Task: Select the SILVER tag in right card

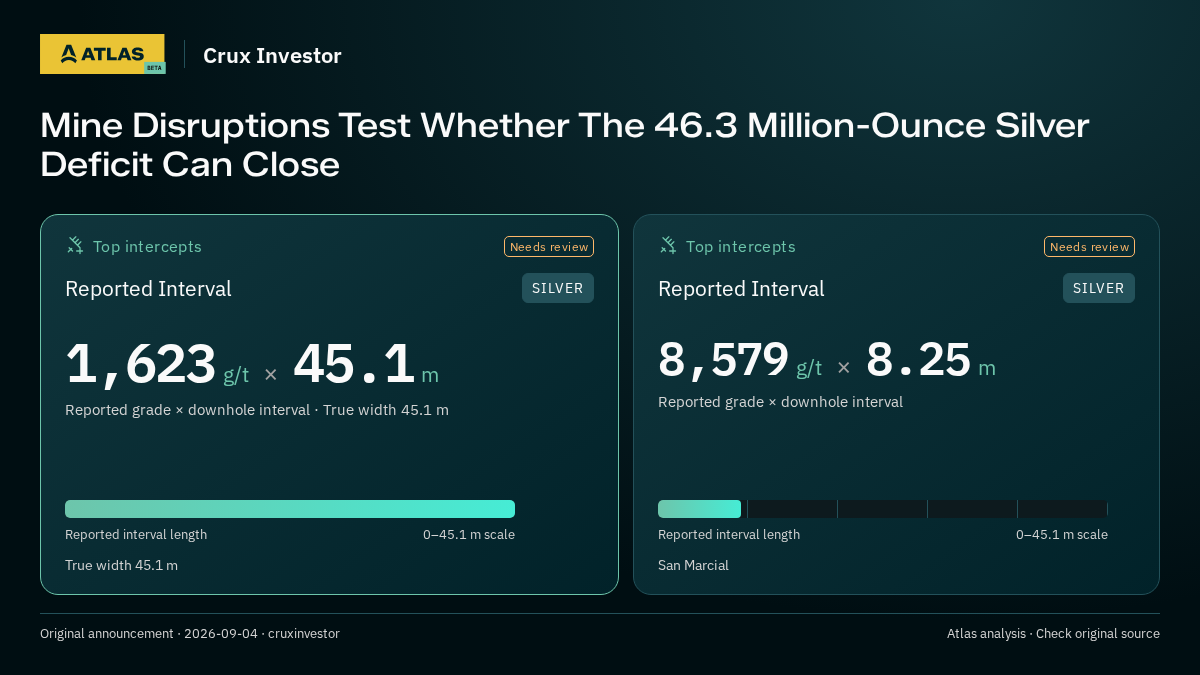Action: [1099, 288]
